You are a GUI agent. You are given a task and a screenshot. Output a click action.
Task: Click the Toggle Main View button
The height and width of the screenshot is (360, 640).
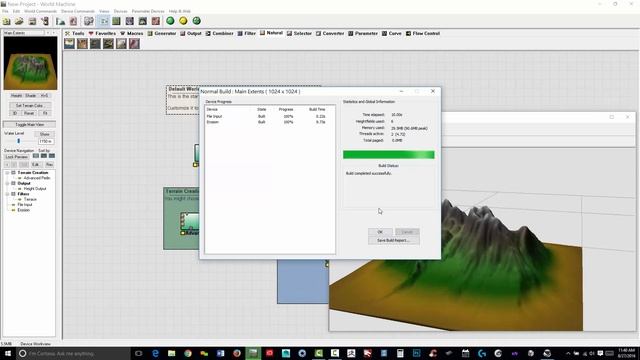[29, 124]
